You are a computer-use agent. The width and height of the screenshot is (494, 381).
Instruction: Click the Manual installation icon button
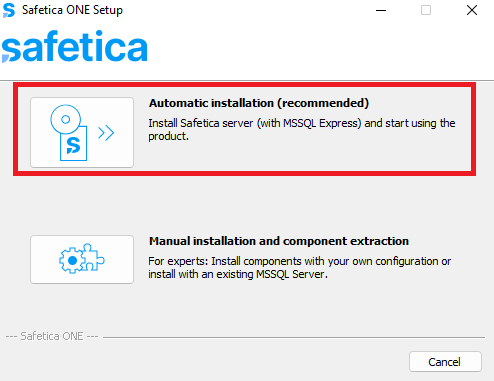(82, 260)
